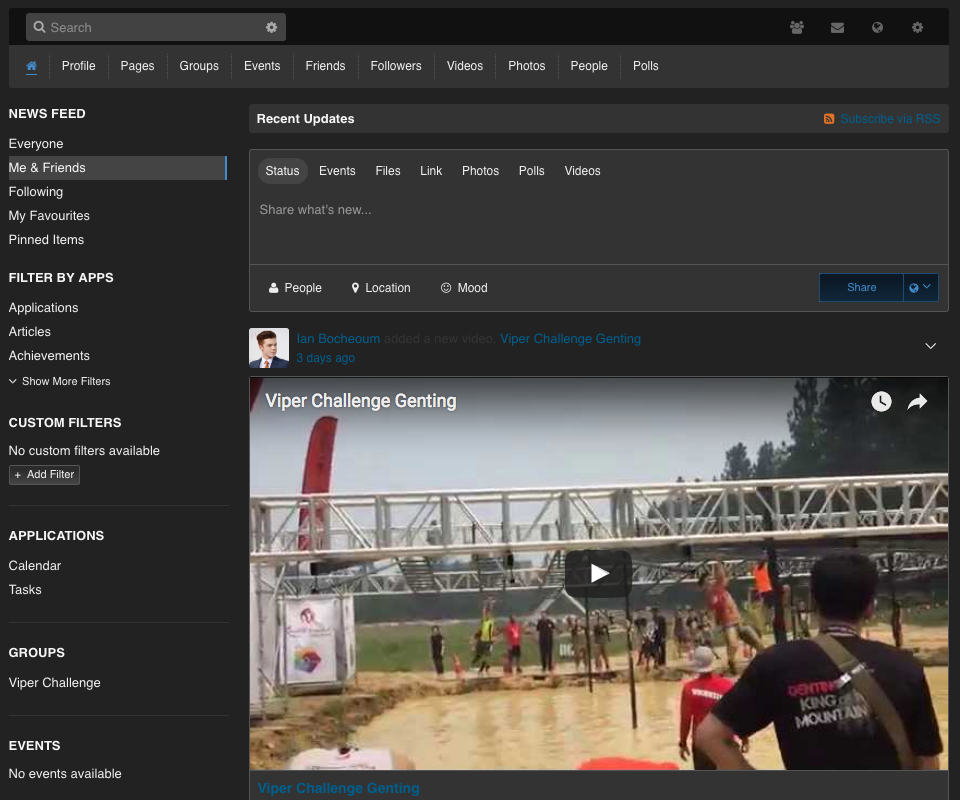Click the gear icon inside the search box

coord(271,27)
